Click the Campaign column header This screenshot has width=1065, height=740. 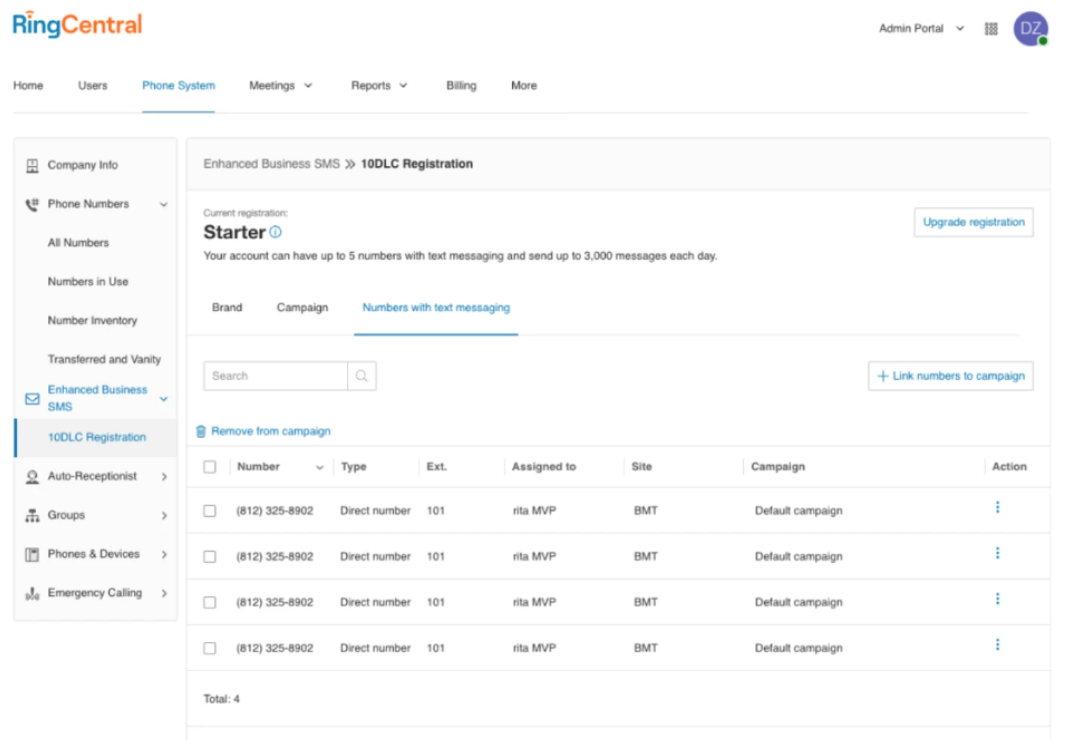pos(778,467)
